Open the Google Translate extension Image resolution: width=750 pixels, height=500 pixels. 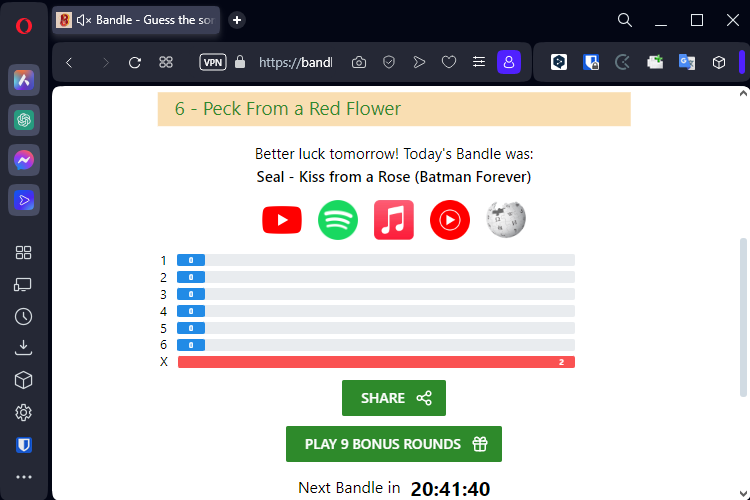point(687,62)
